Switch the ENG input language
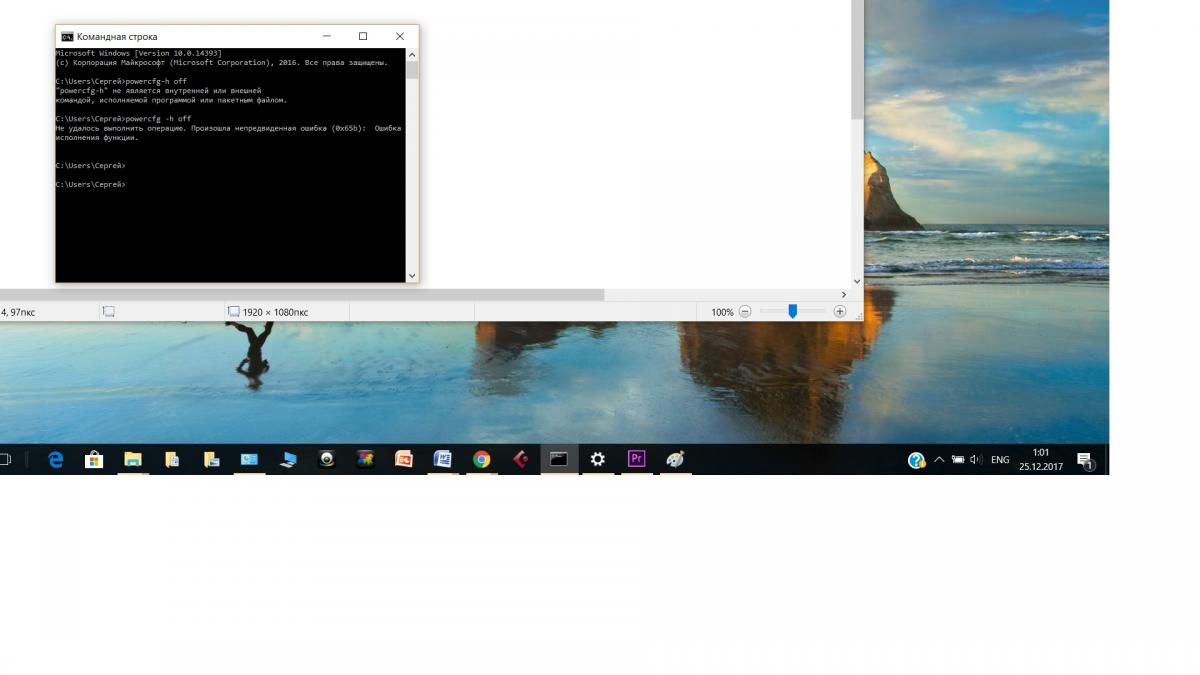 tap(1000, 460)
